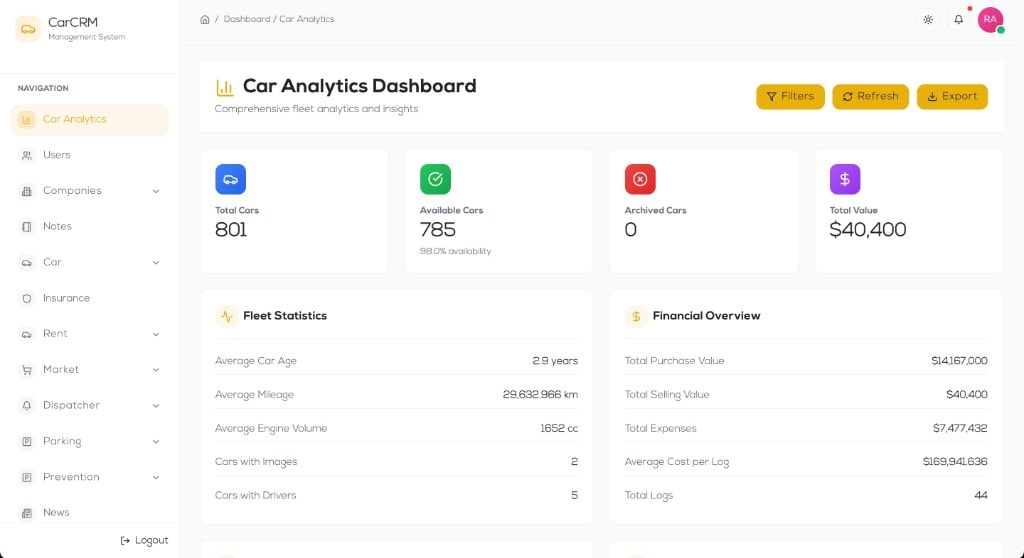Viewport: 1024px width, 558px height.
Task: Click the Fleet Statistics pulse icon
Action: 226,316
